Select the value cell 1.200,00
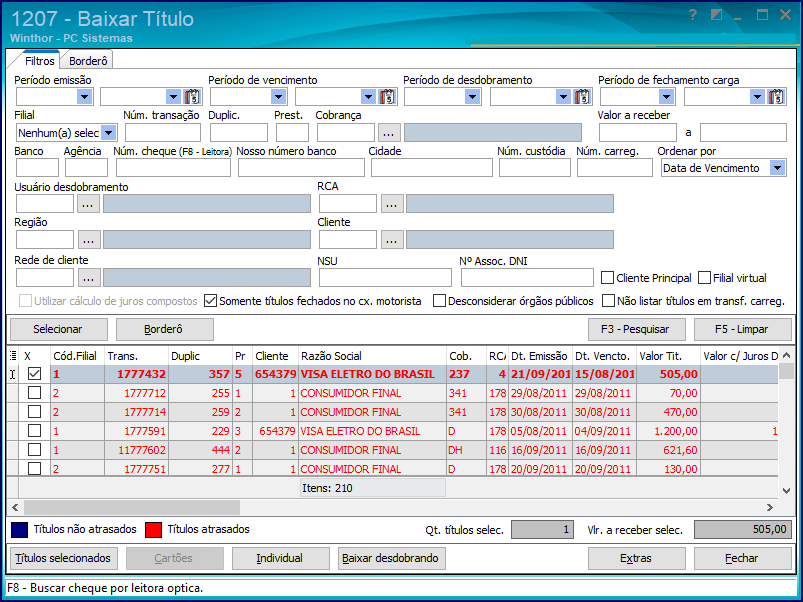Viewport: 803px width, 602px height. [x=668, y=431]
